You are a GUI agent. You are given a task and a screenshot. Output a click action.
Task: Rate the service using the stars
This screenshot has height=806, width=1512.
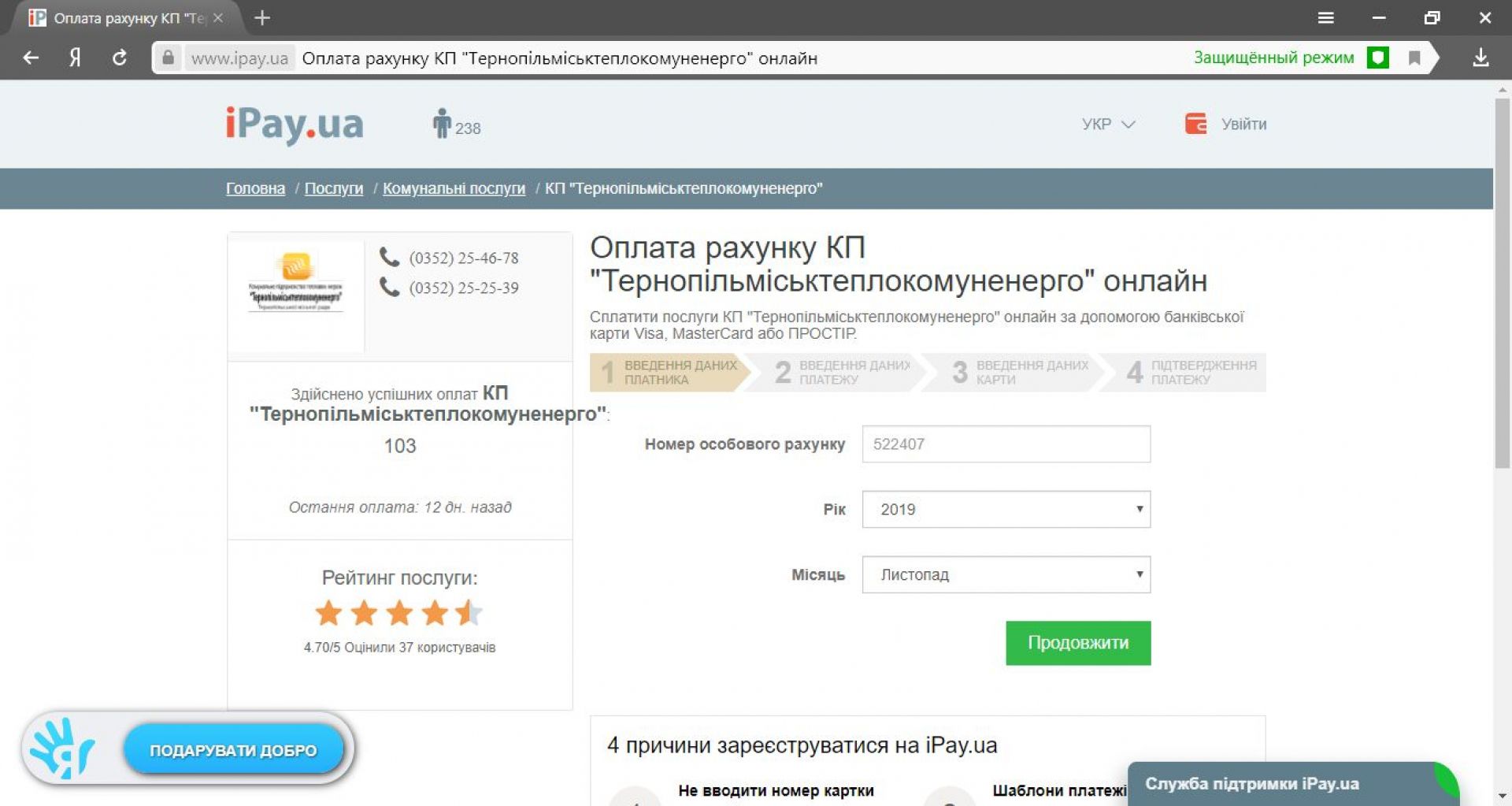(399, 612)
